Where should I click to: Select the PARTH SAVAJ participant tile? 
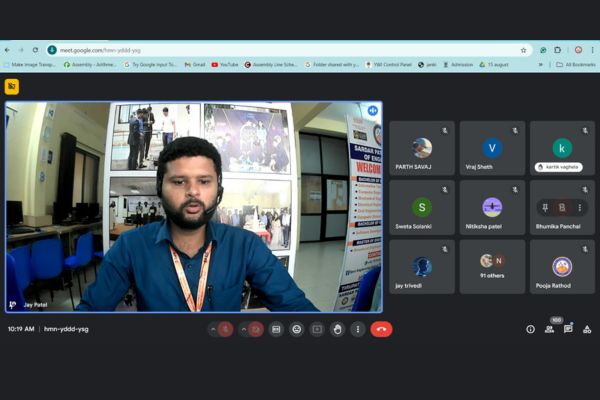pyautogui.click(x=422, y=148)
